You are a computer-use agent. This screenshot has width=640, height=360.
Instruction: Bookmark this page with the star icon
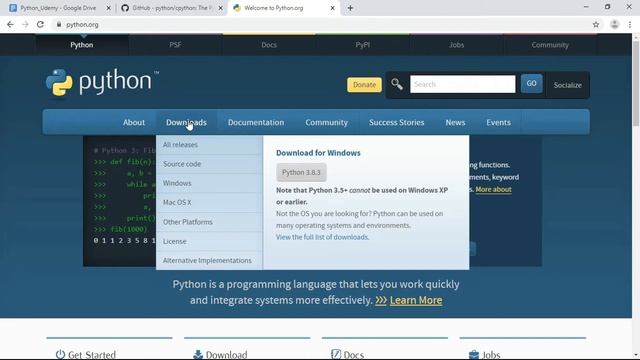point(596,24)
